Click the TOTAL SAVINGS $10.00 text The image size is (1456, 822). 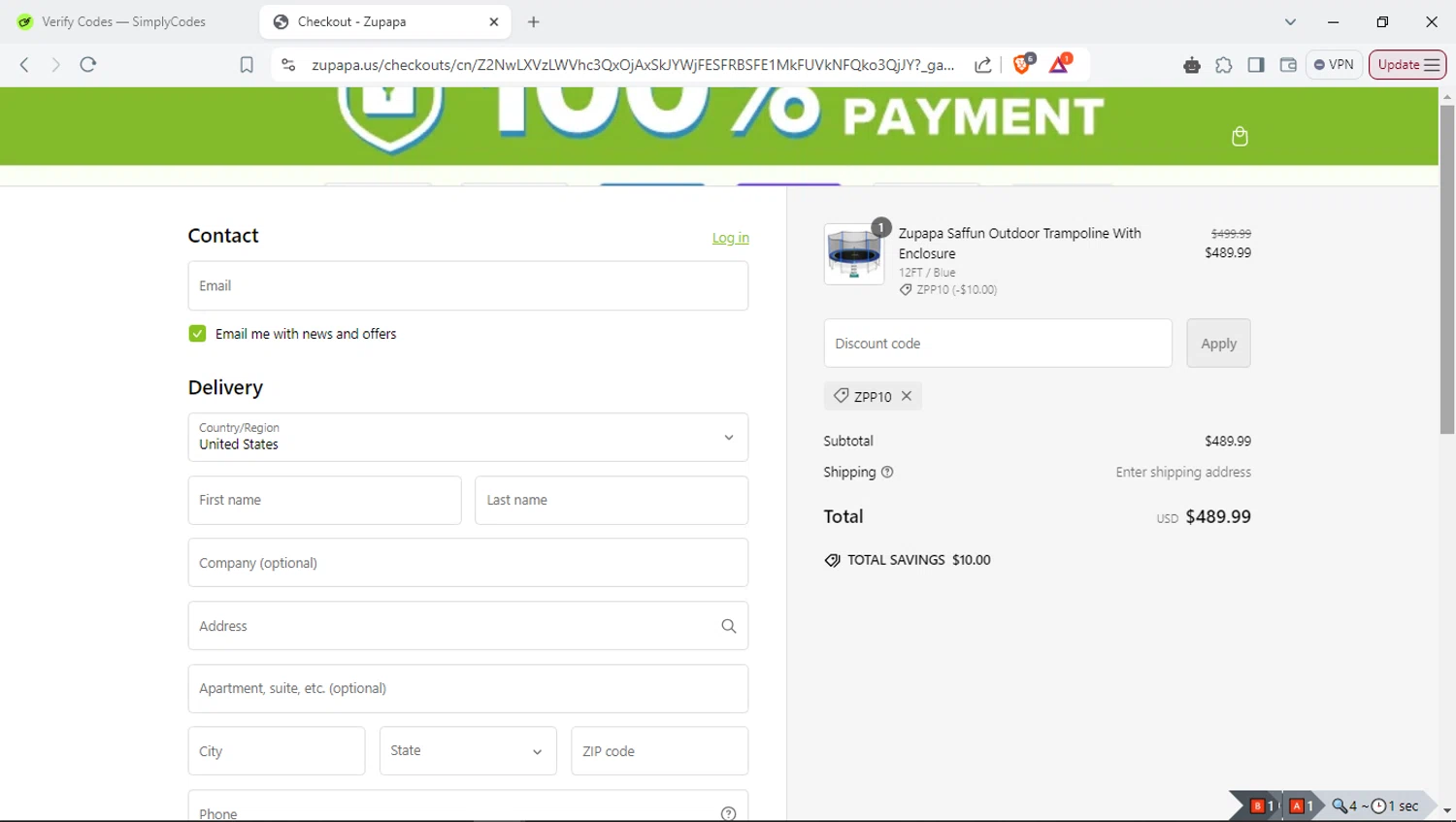(918, 560)
